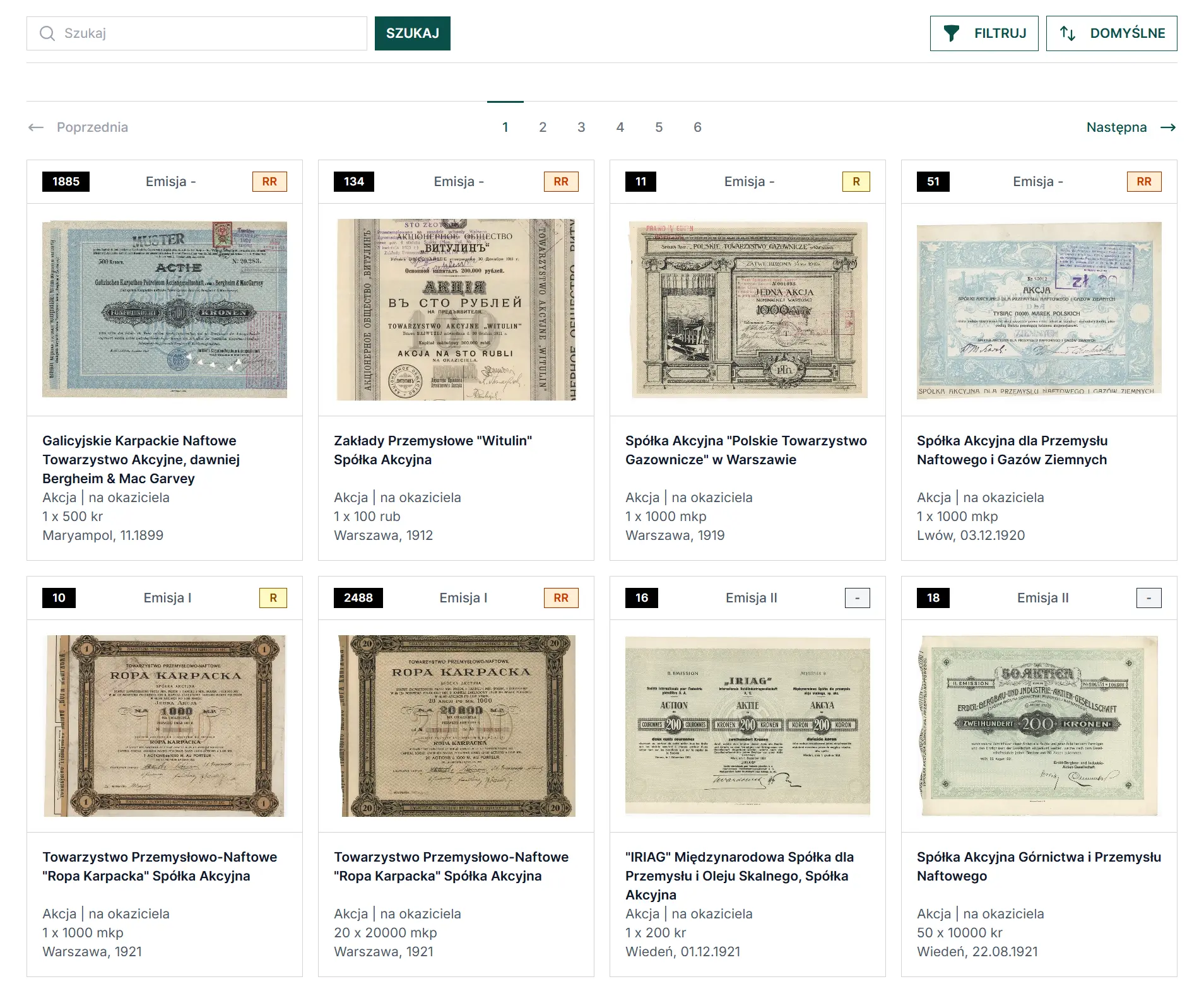Click the magnifying glass search icon
Screen dimensions: 1204x984
pos(47,33)
